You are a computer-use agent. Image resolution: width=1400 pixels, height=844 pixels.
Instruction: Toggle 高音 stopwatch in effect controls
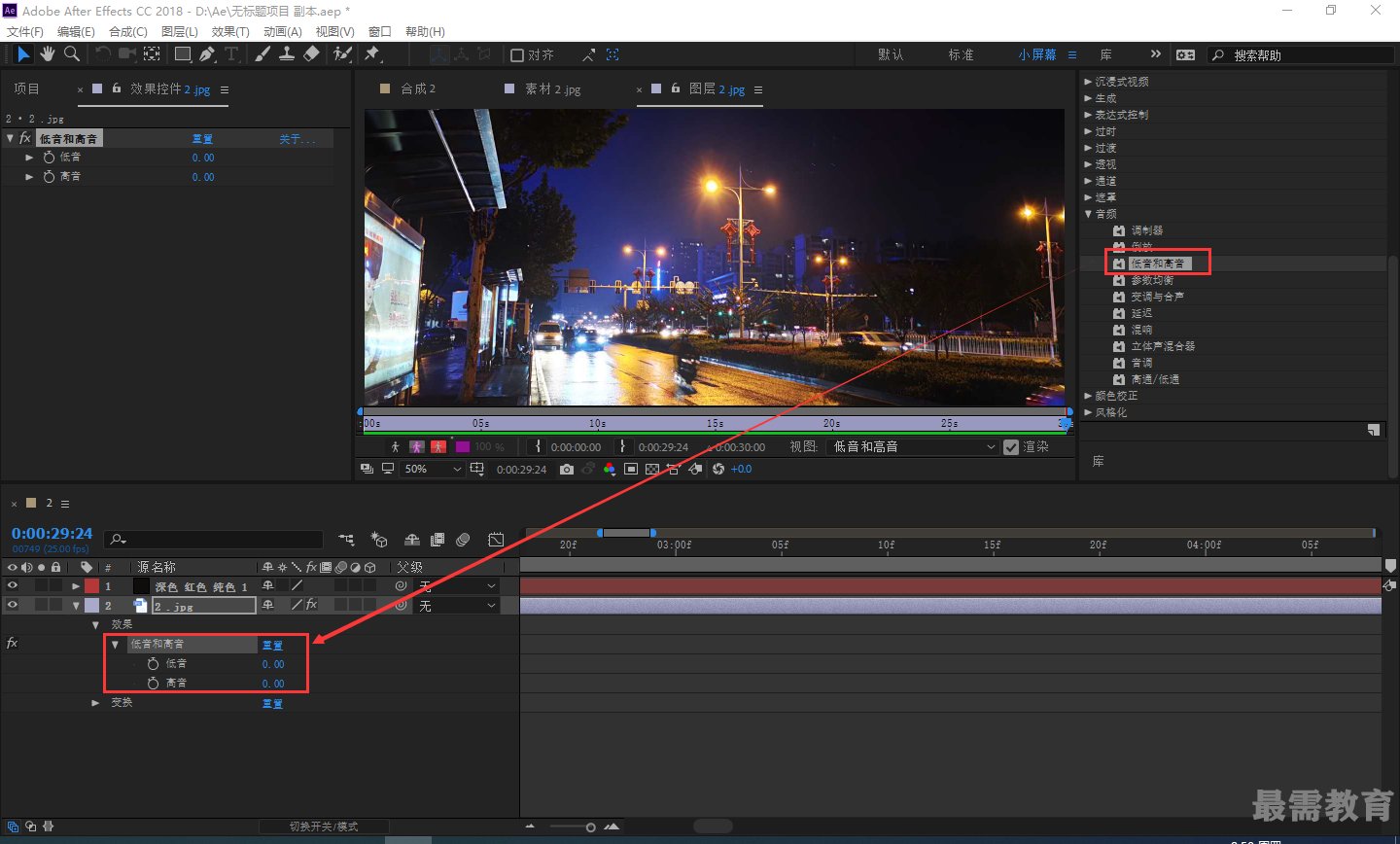click(x=49, y=177)
